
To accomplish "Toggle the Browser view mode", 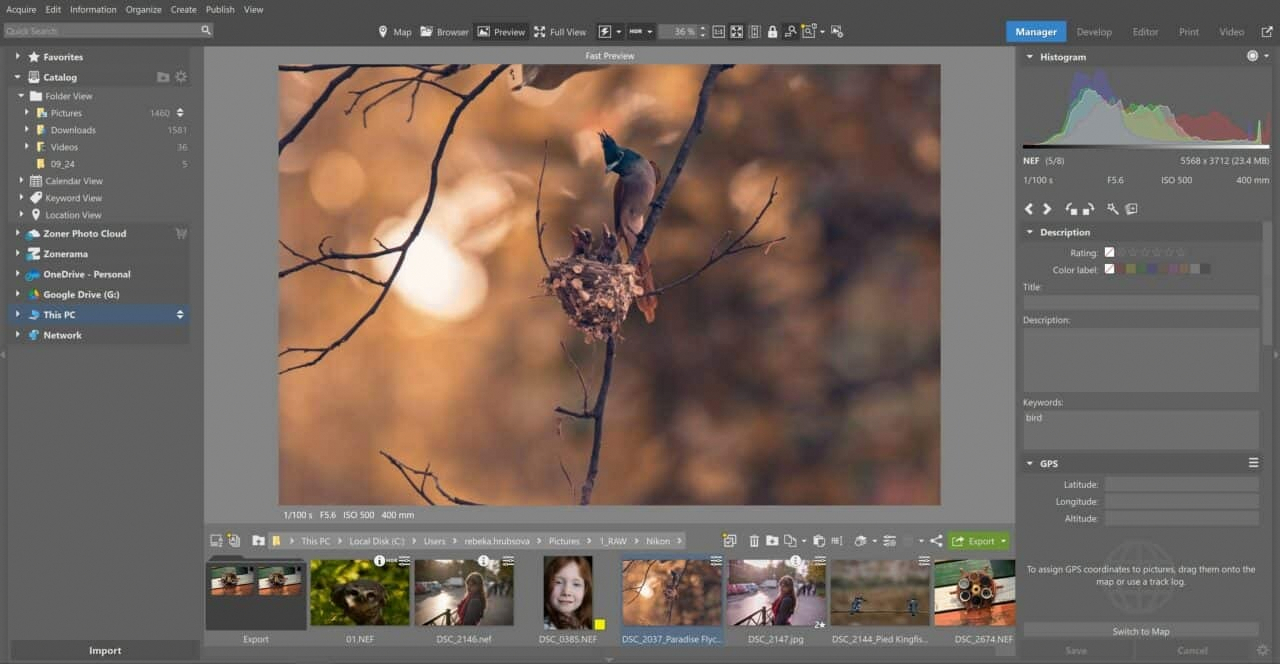I will click(444, 32).
